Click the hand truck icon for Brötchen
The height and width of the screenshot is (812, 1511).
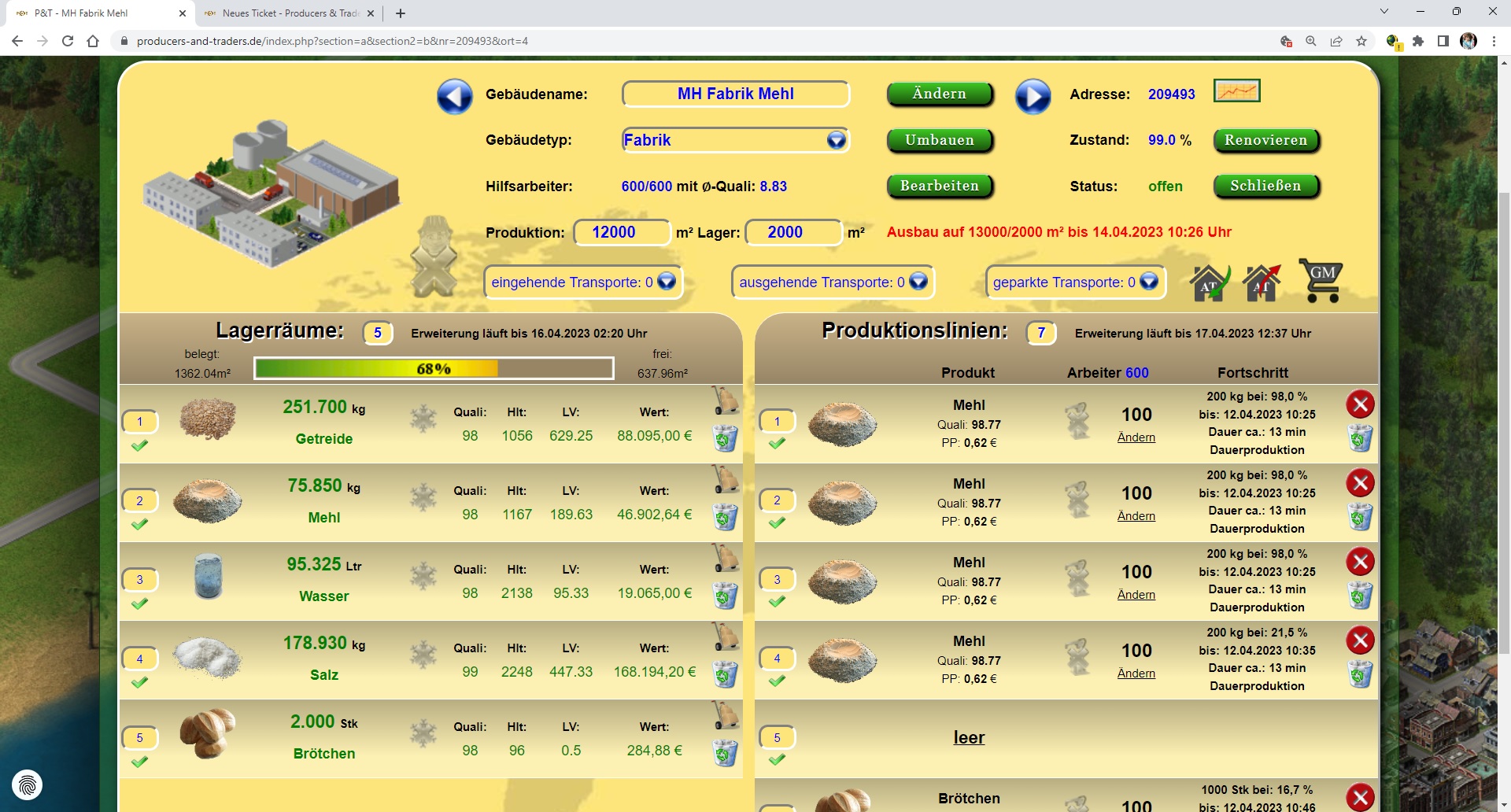(x=726, y=715)
